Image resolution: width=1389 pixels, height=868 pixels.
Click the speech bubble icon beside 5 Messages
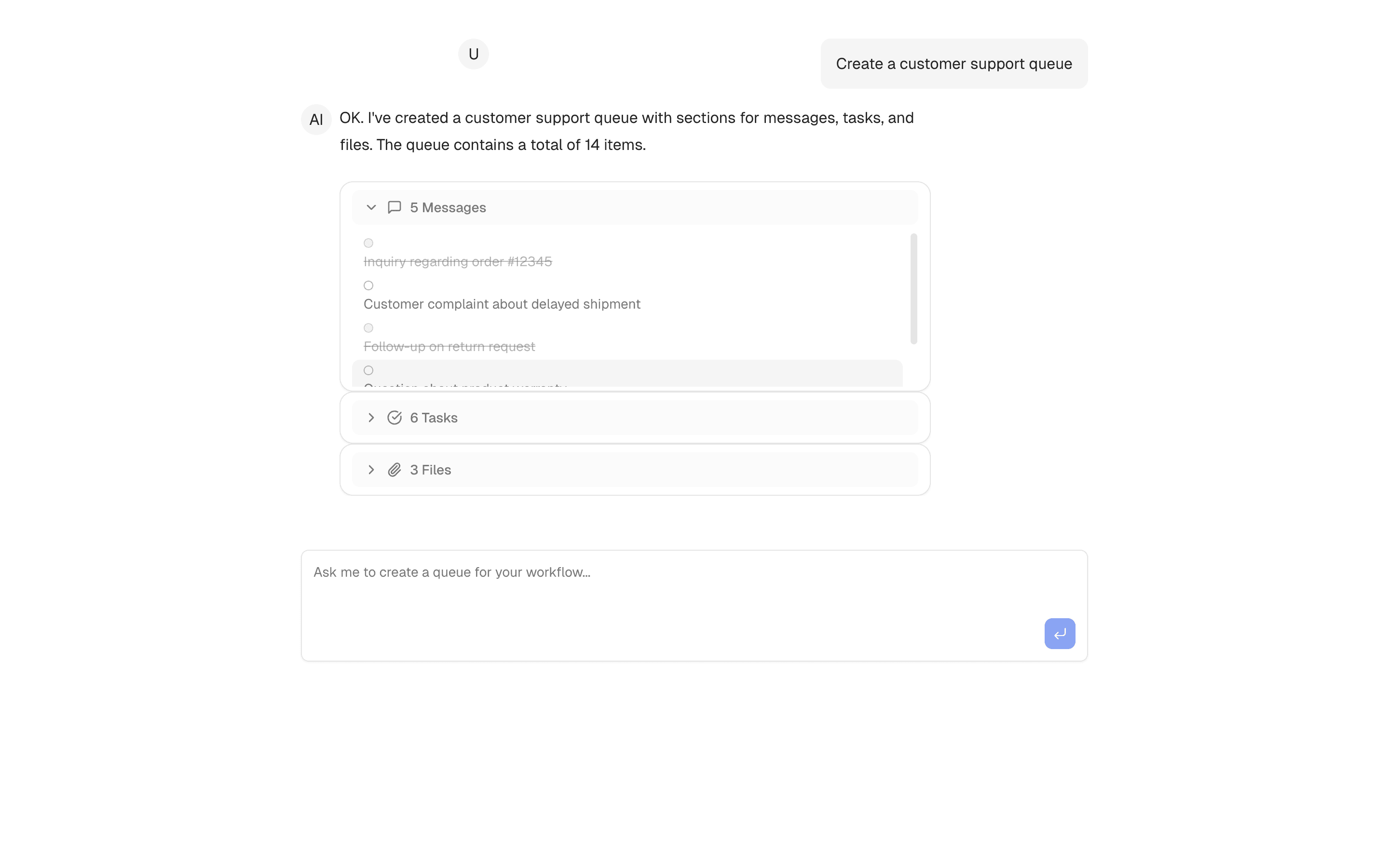395,207
